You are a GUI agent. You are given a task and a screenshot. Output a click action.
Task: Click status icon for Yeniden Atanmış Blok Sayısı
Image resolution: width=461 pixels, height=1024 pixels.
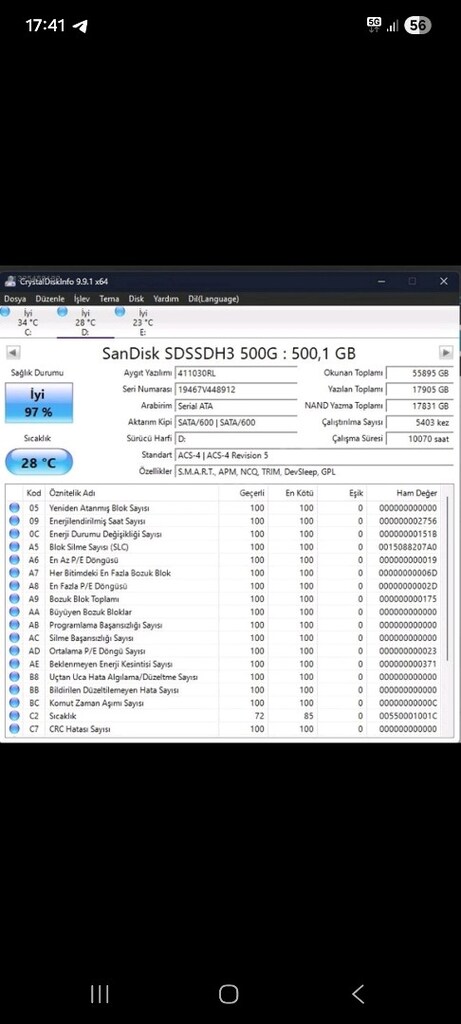point(14,508)
